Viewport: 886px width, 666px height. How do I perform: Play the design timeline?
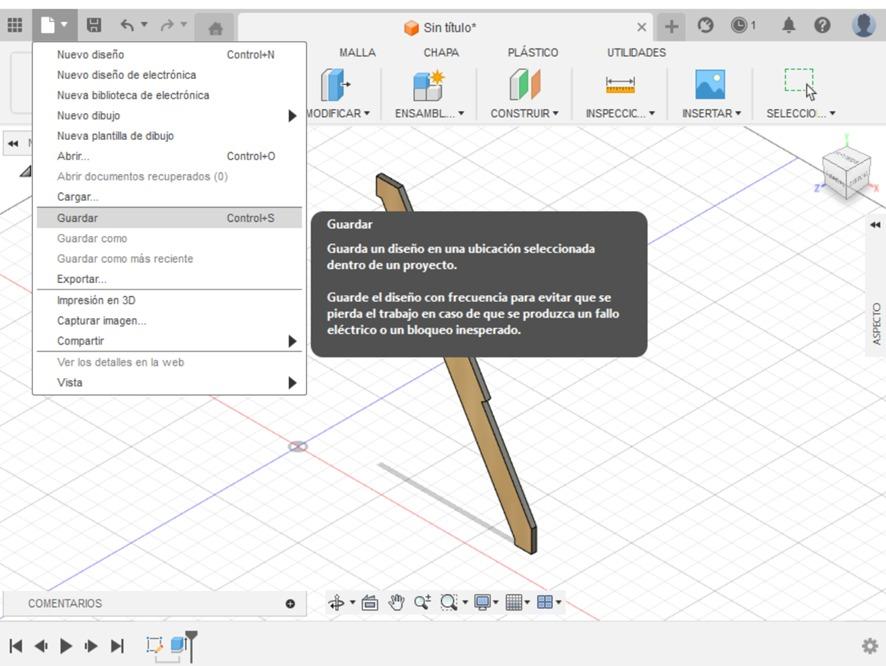coord(66,646)
